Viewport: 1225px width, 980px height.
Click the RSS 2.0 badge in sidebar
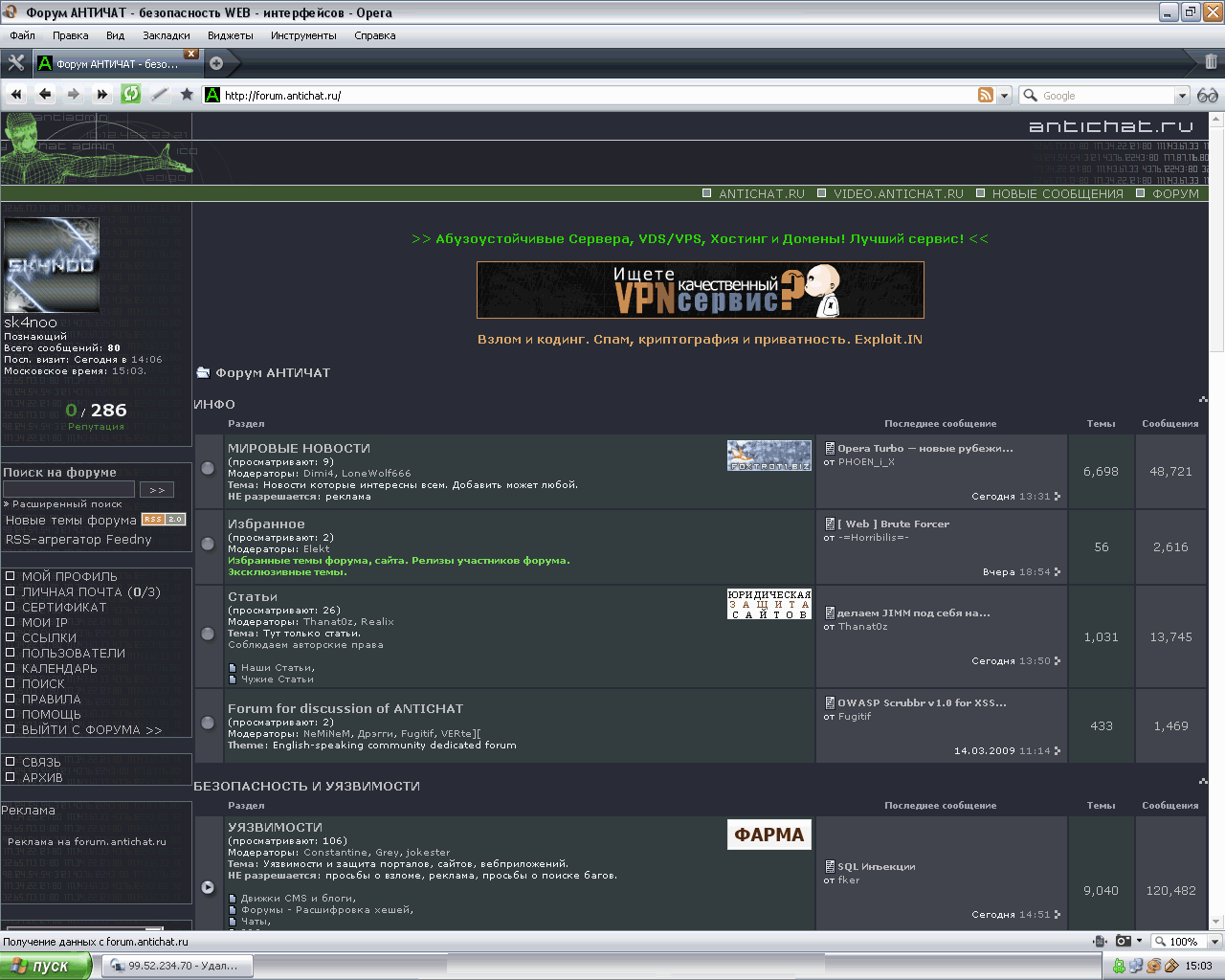(x=163, y=520)
